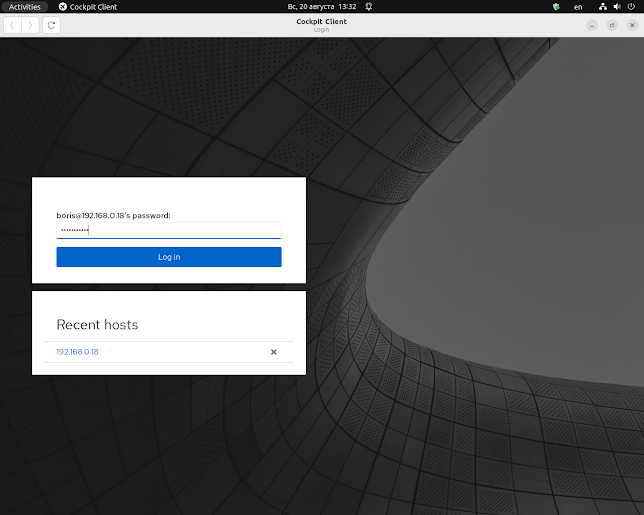Screen dimensions: 644x515
Task: Click the notification bell icon
Action: pyautogui.click(x=369, y=7)
